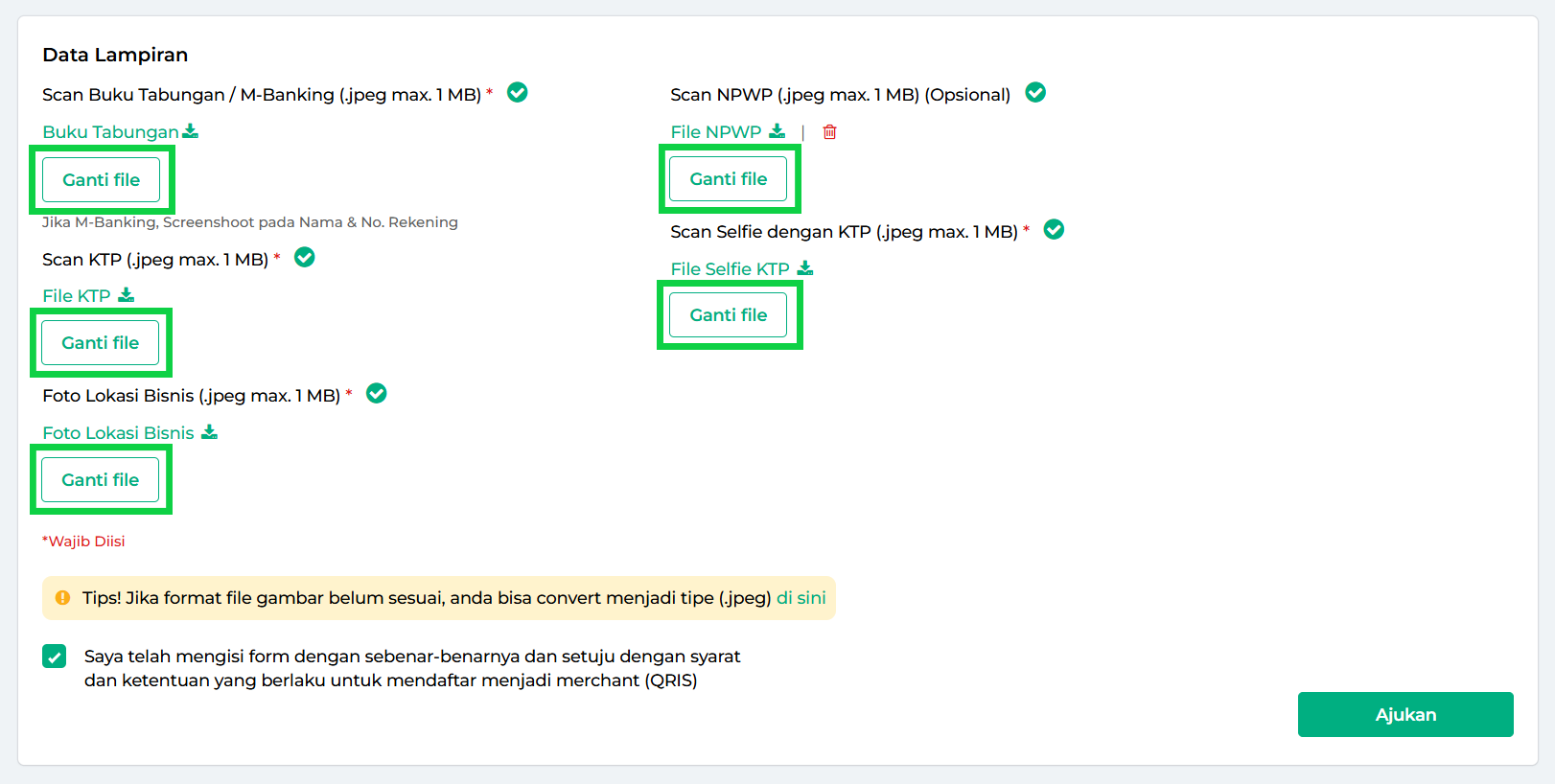
Task: Open the "di sini" convert link
Action: (x=801, y=598)
